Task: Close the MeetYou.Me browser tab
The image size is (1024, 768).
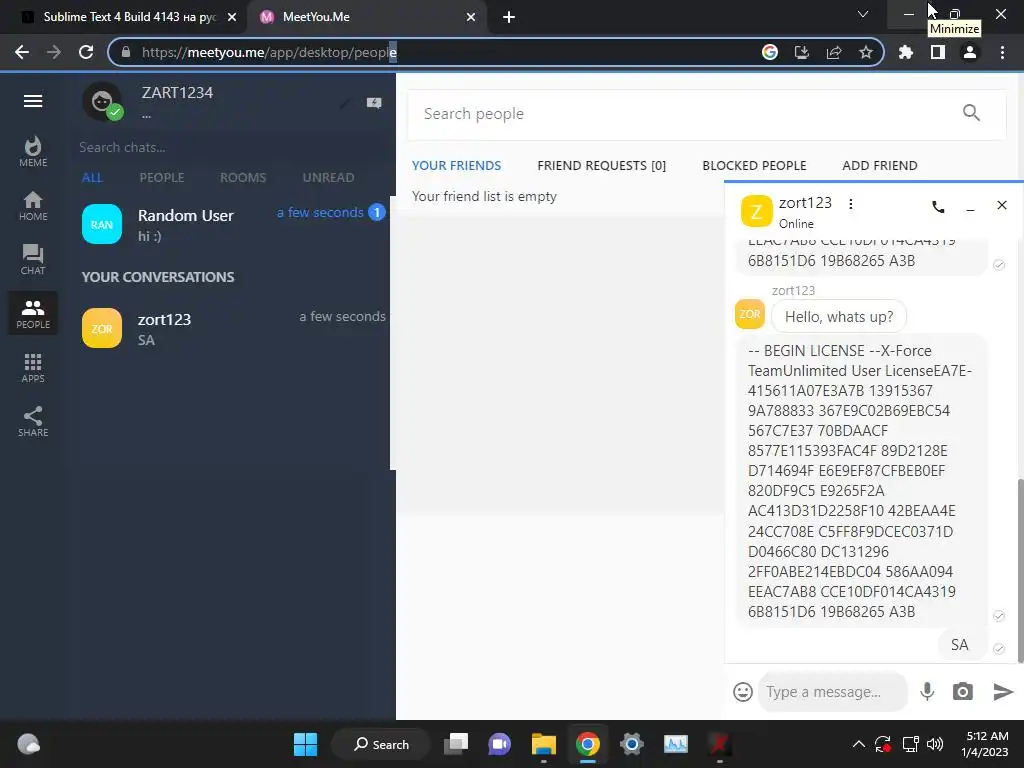Action: point(471,17)
